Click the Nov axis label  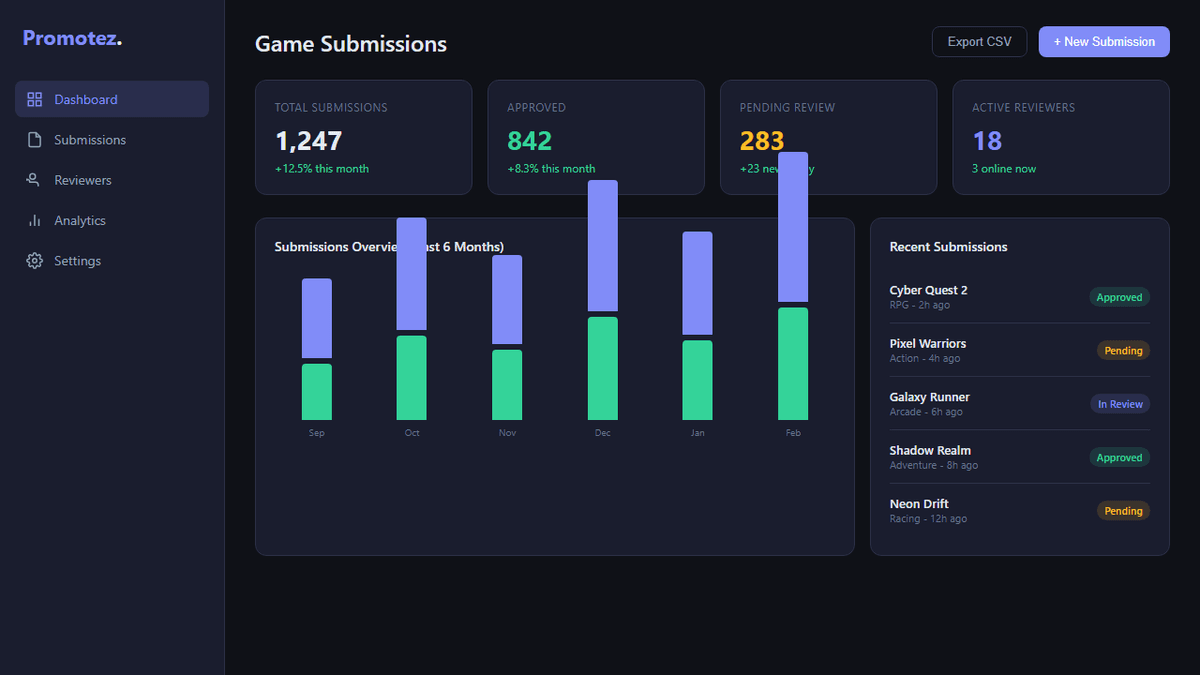point(507,433)
